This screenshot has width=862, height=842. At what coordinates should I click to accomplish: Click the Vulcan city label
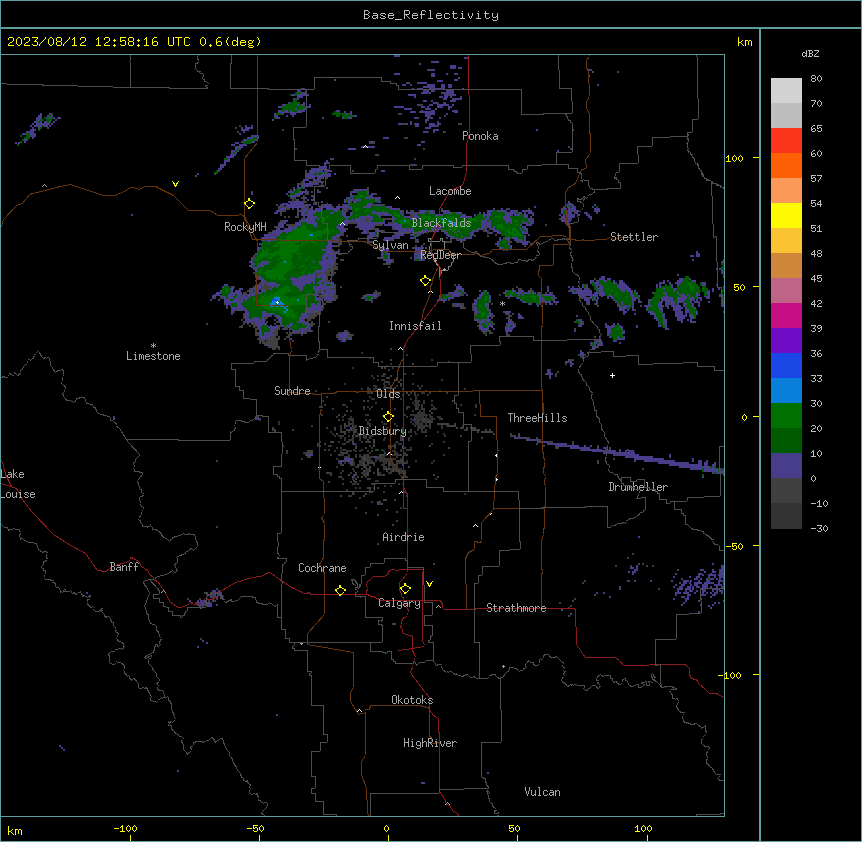point(543,792)
